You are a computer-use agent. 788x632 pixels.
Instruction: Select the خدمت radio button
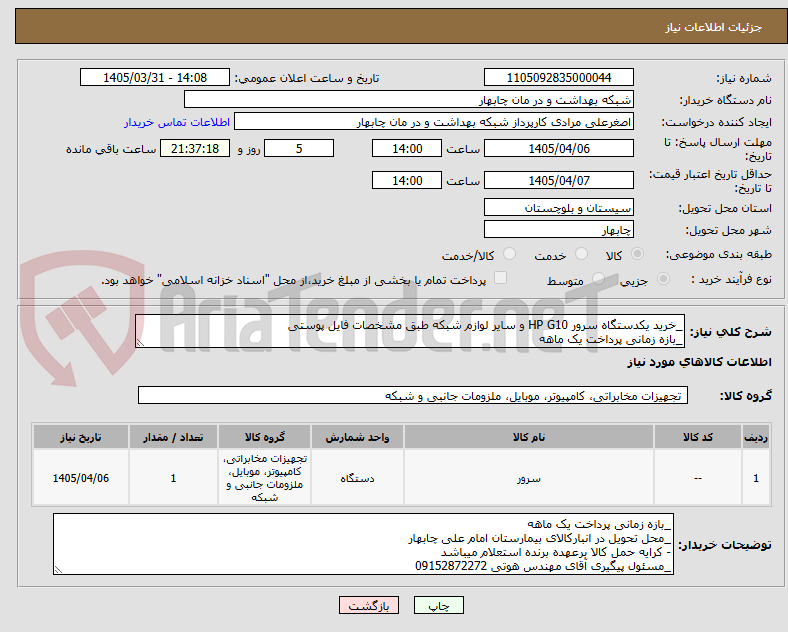[581, 254]
